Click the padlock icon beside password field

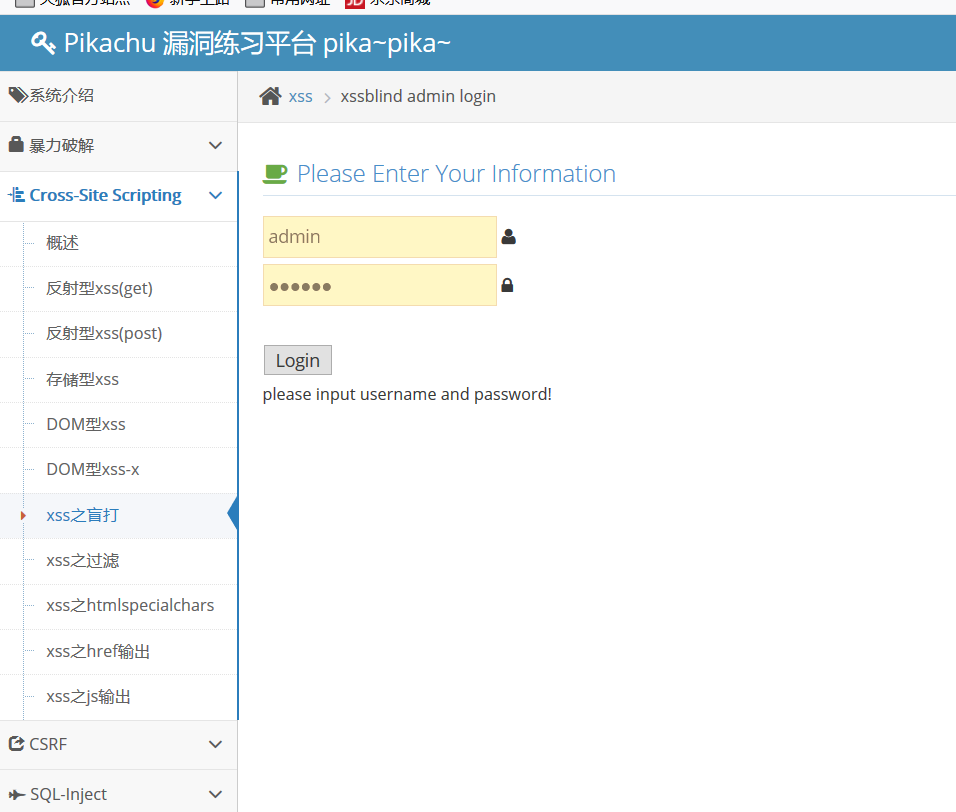click(x=507, y=285)
